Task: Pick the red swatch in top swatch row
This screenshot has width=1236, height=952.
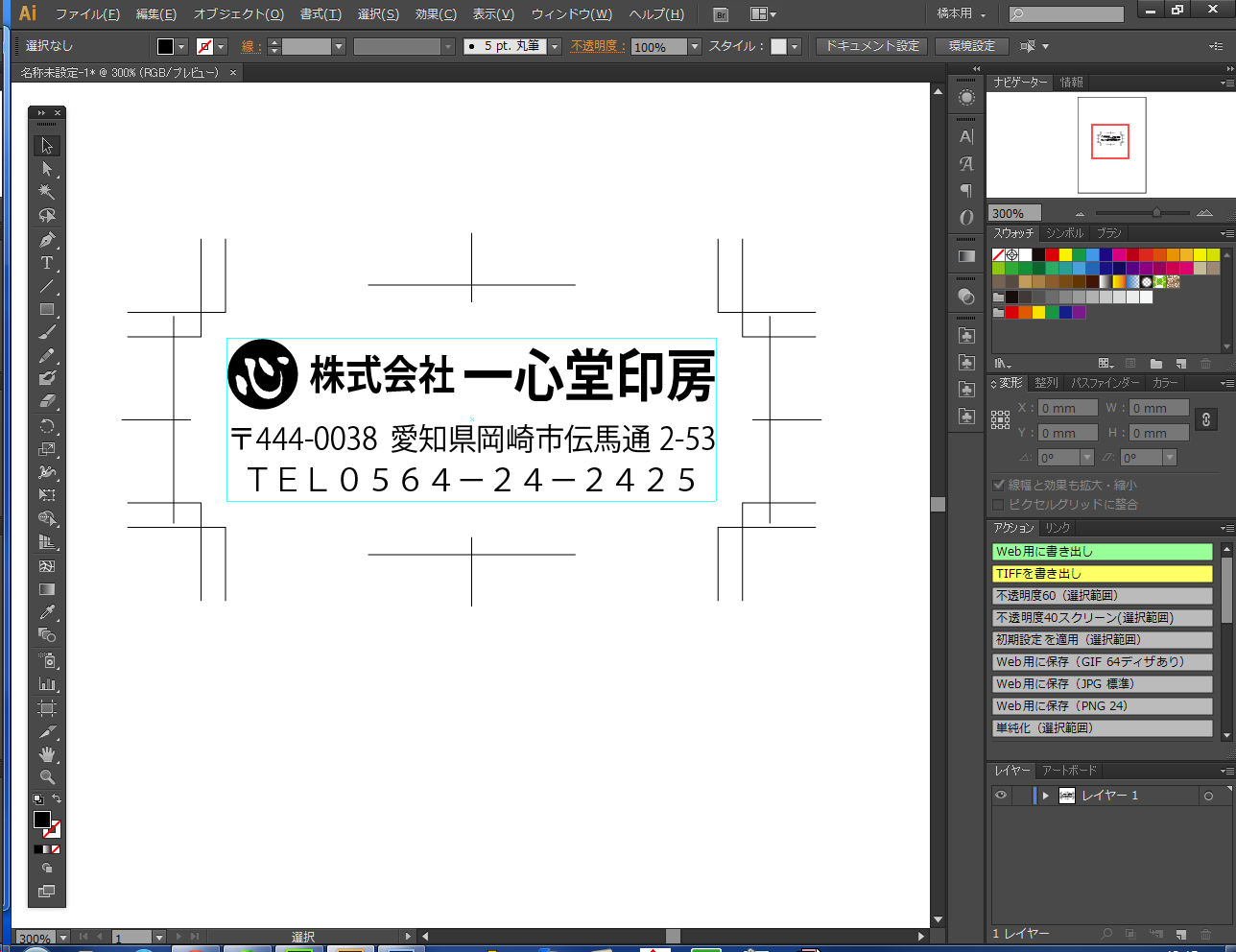Action: 1052,254
